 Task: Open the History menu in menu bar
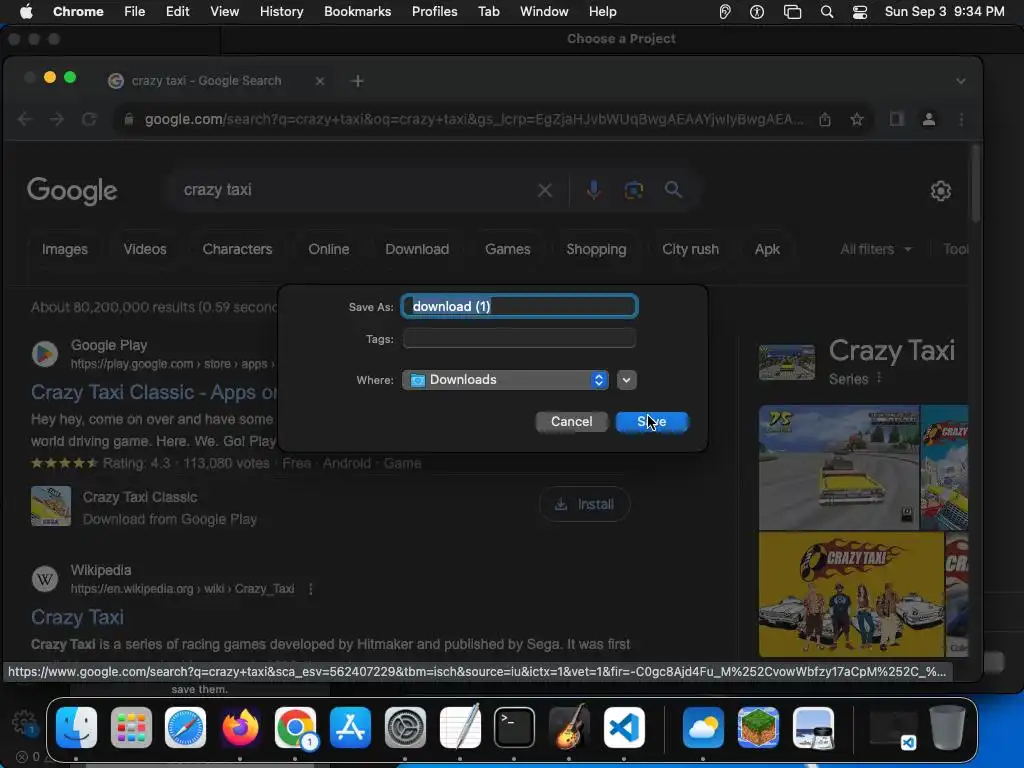point(281,11)
